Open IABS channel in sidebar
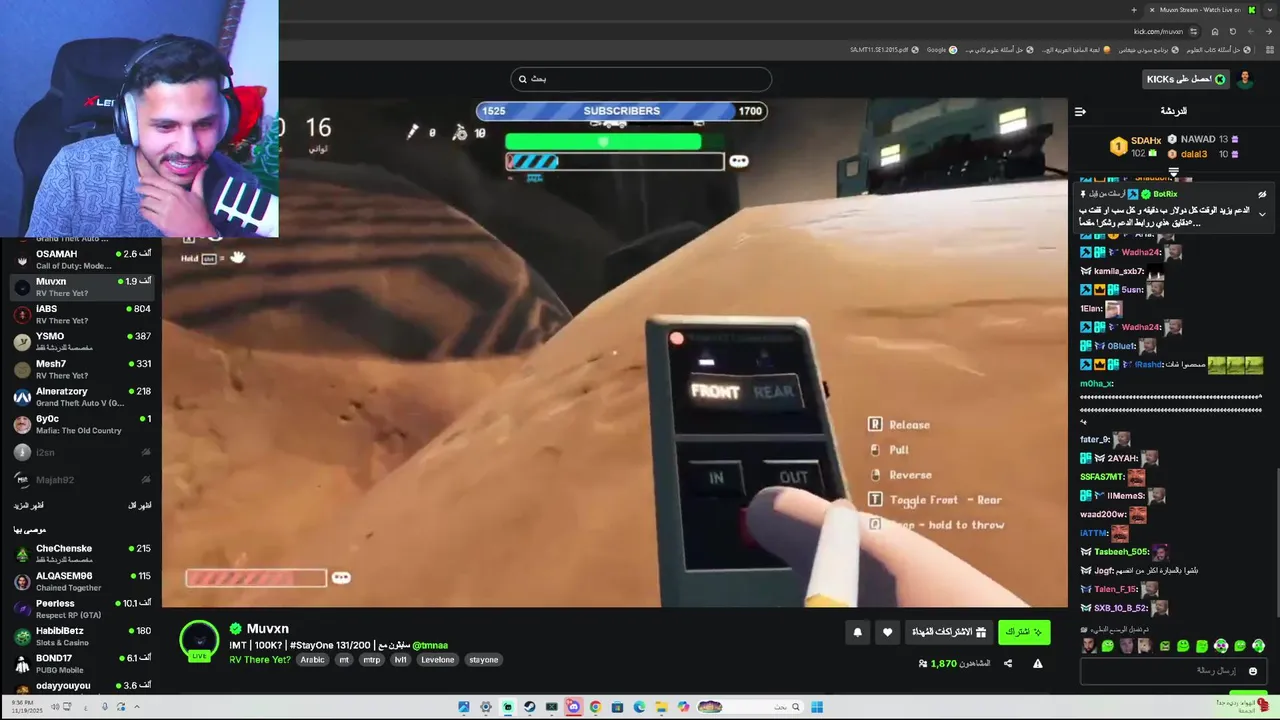Image resolution: width=1280 pixels, height=720 pixels. 81,314
